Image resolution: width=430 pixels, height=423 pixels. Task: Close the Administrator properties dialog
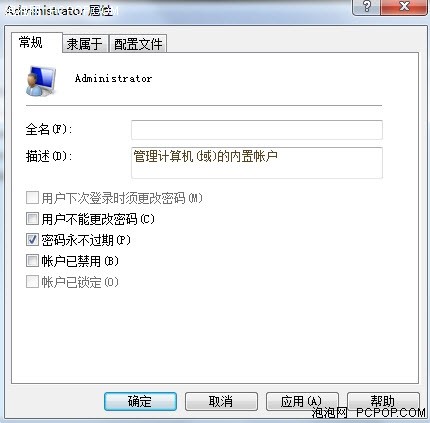pyautogui.click(x=404, y=6)
